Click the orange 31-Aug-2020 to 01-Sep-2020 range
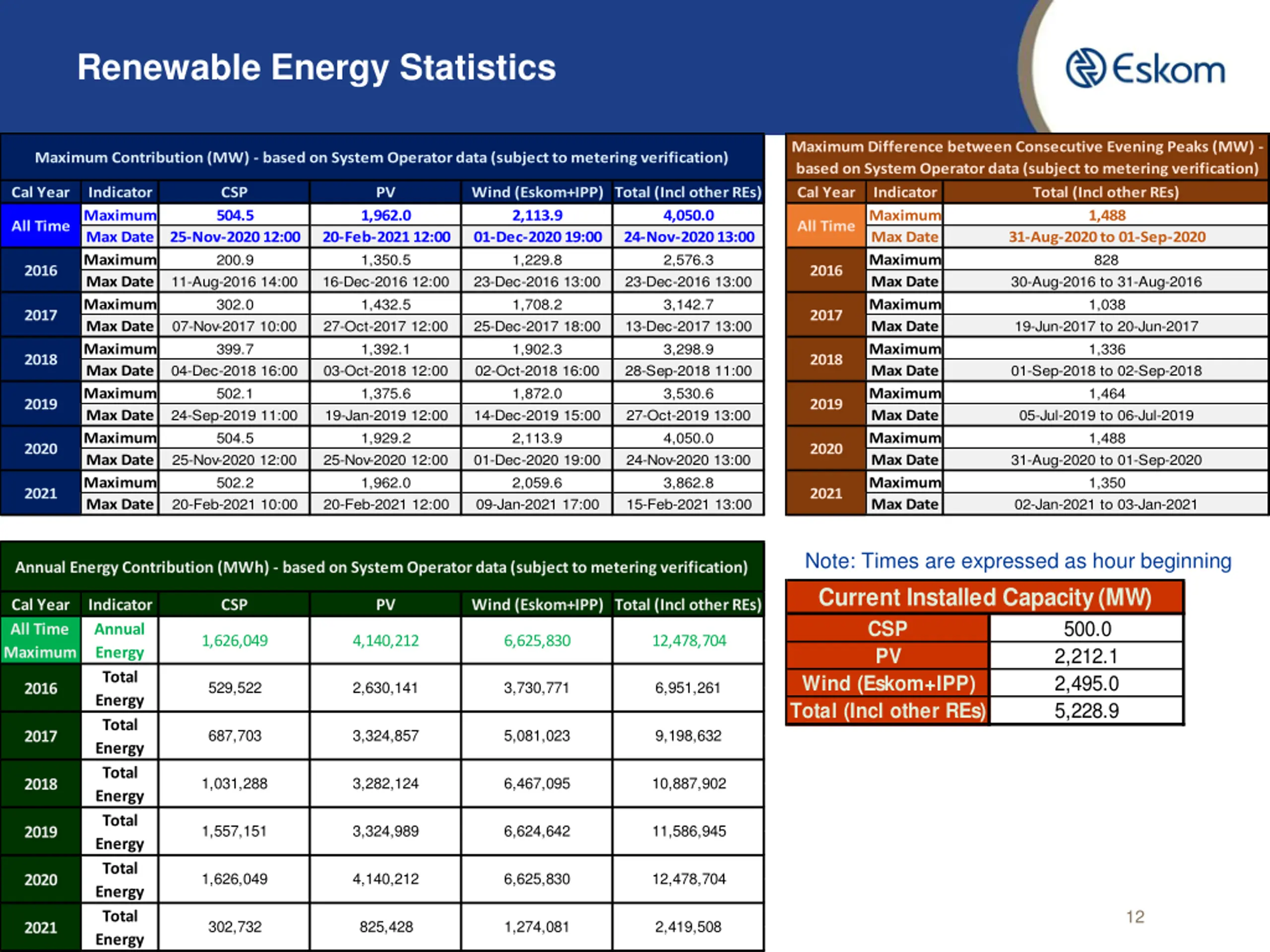 point(1107,237)
